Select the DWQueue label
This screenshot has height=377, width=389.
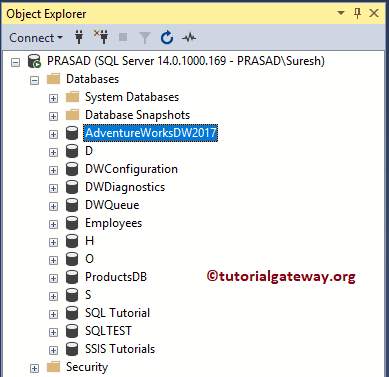click(112, 205)
